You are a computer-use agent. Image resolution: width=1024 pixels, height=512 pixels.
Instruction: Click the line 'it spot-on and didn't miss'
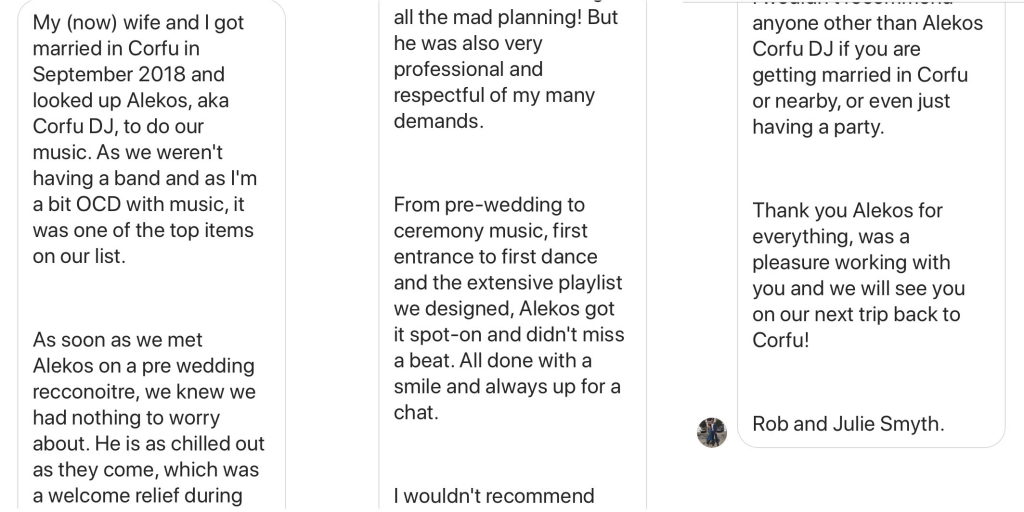[509, 334]
